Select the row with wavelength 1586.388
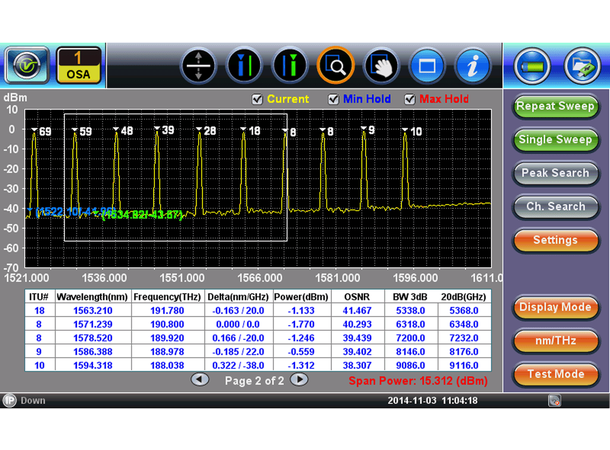This screenshot has width=610, height=450. 258,352
